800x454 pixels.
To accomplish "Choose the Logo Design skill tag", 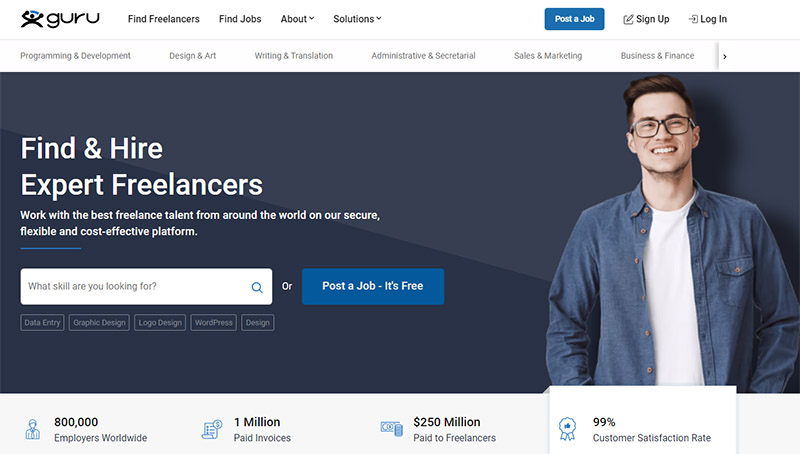I will [x=160, y=322].
